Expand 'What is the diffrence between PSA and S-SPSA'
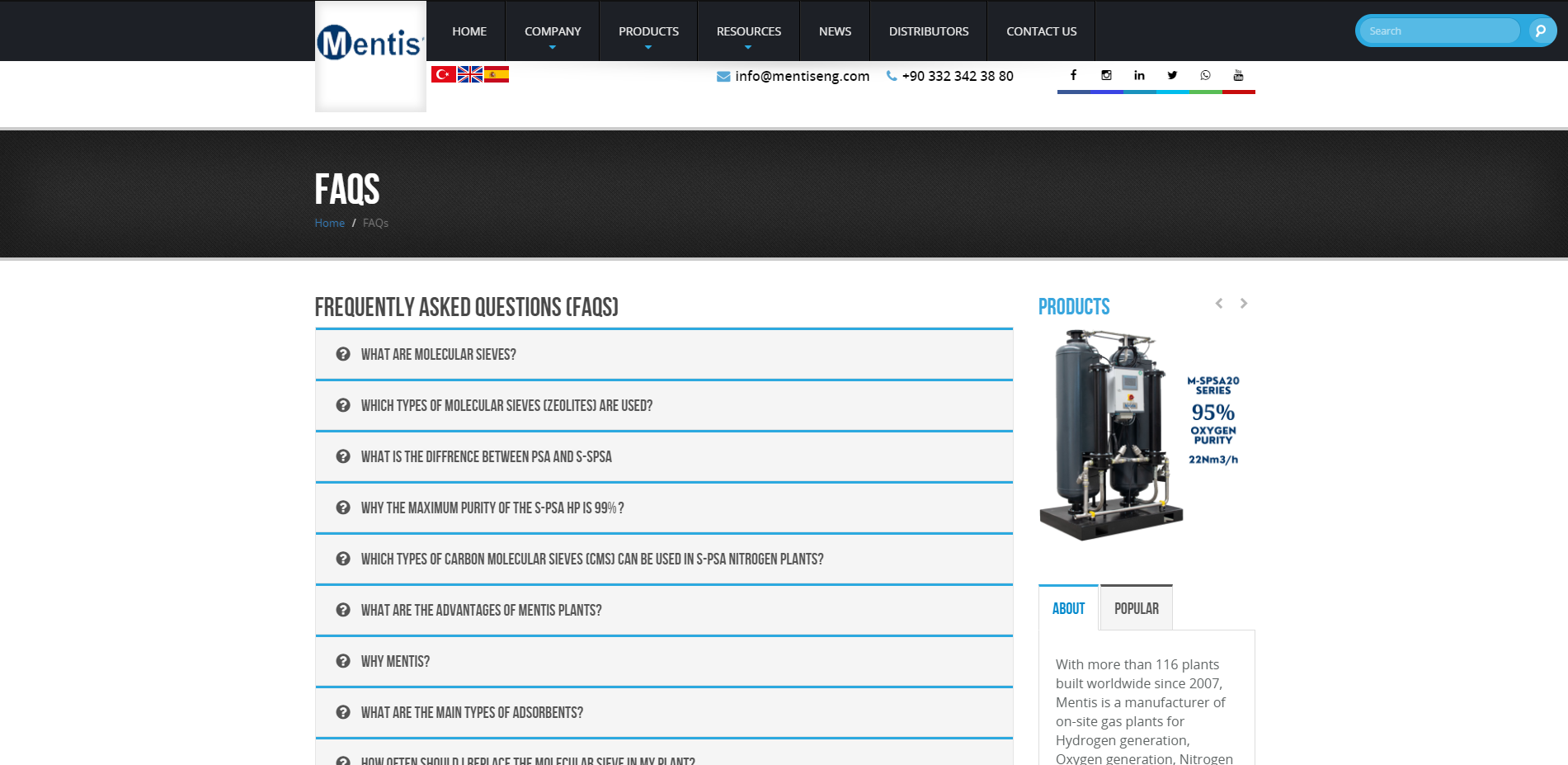Image resolution: width=1568 pixels, height=765 pixels. tap(664, 456)
